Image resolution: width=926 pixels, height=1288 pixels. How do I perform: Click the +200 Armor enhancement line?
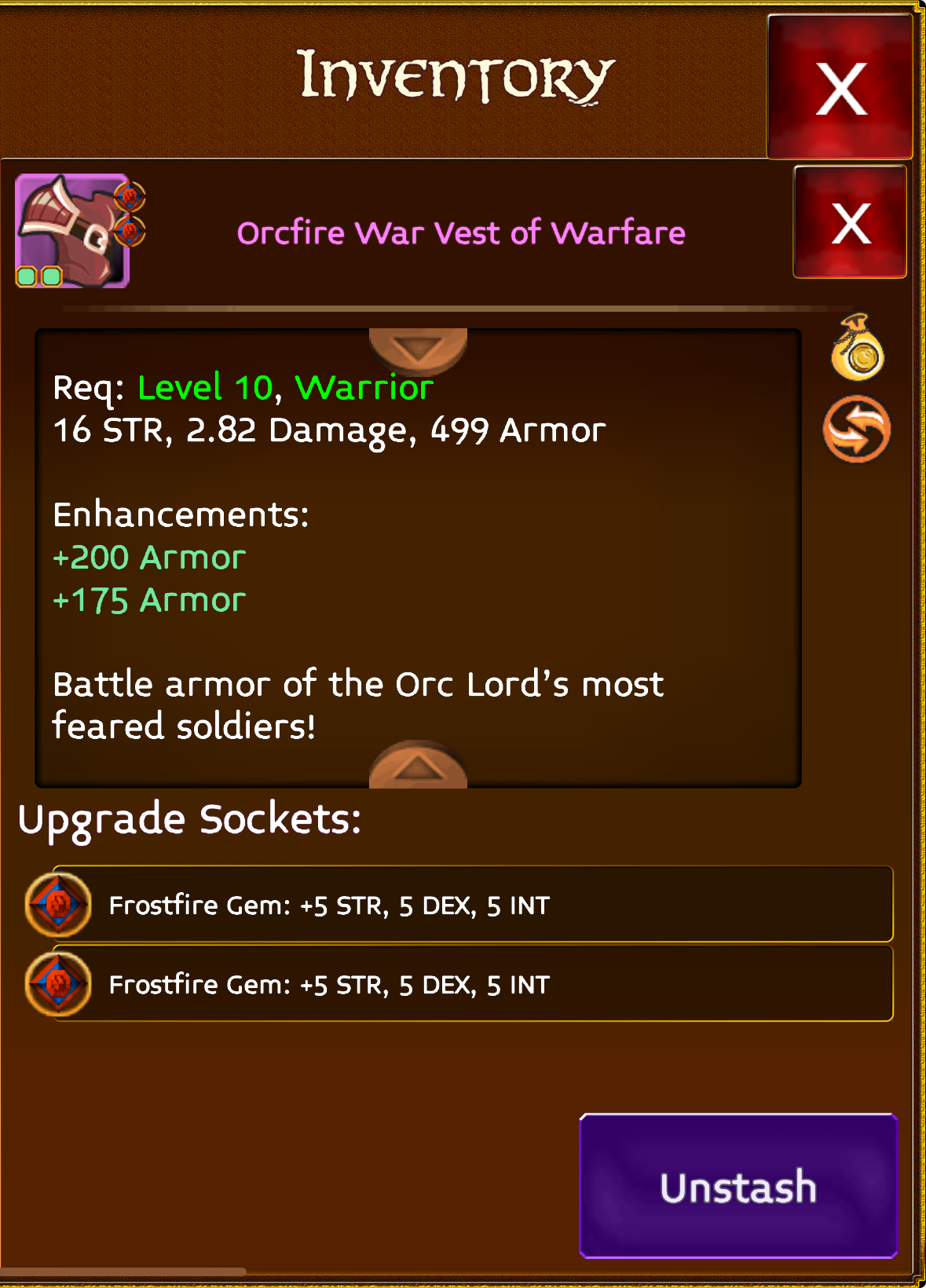coord(149,558)
